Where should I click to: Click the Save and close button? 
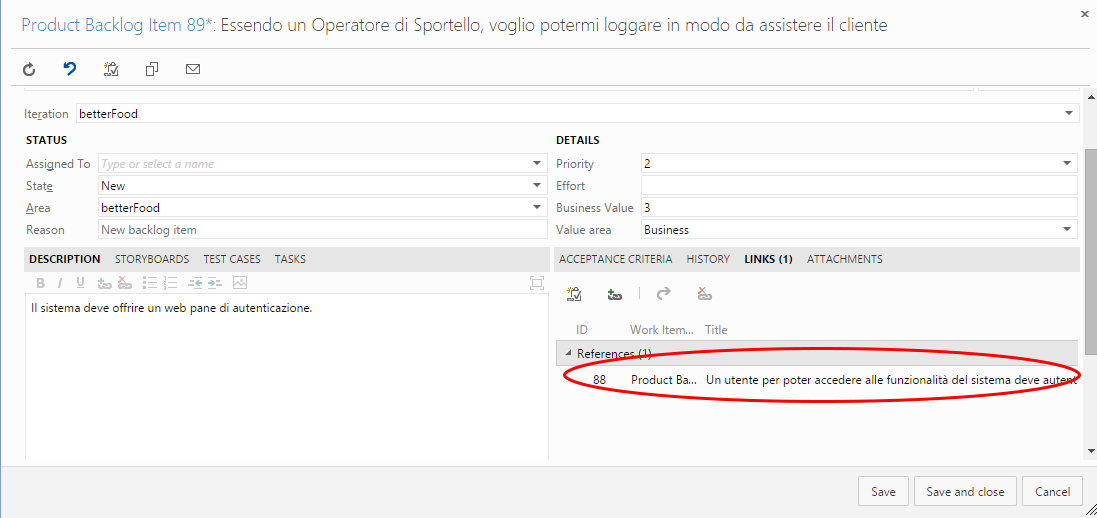tap(965, 491)
